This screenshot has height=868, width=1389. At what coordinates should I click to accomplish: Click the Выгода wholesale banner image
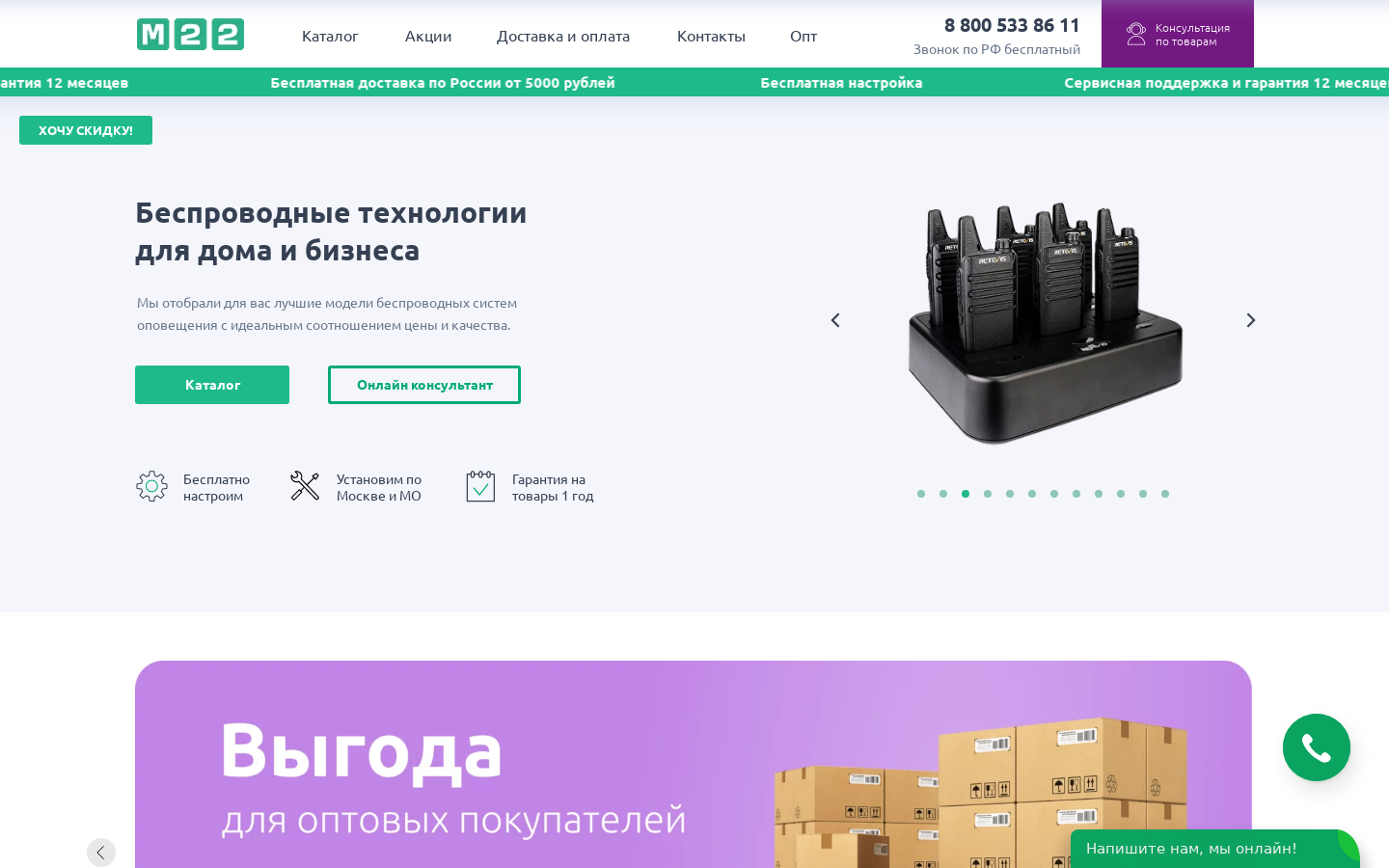[x=694, y=764]
